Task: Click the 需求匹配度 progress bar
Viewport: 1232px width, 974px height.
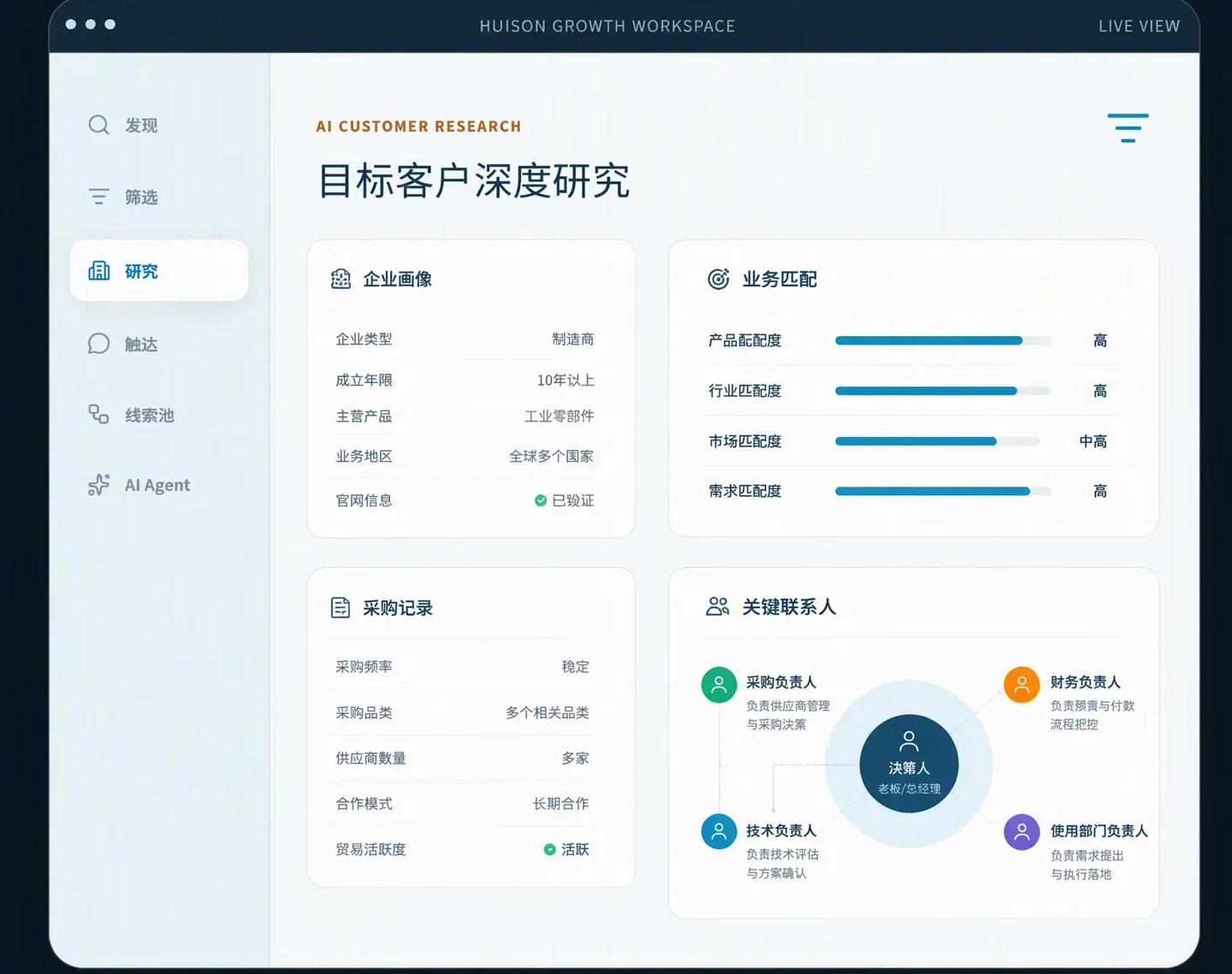Action: tap(943, 491)
